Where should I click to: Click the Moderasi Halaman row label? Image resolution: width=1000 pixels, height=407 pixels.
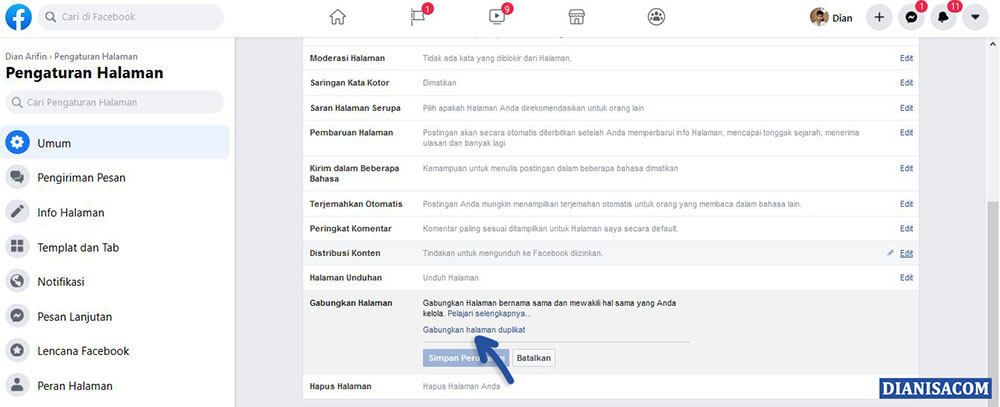347,58
